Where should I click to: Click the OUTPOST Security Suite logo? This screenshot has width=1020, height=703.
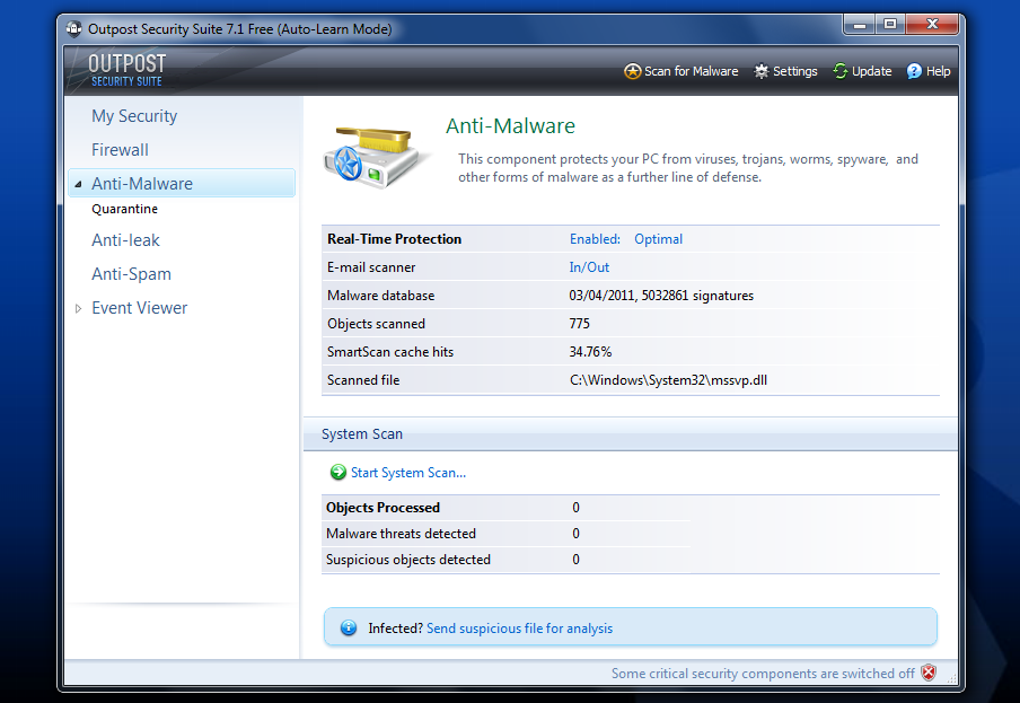pos(127,70)
